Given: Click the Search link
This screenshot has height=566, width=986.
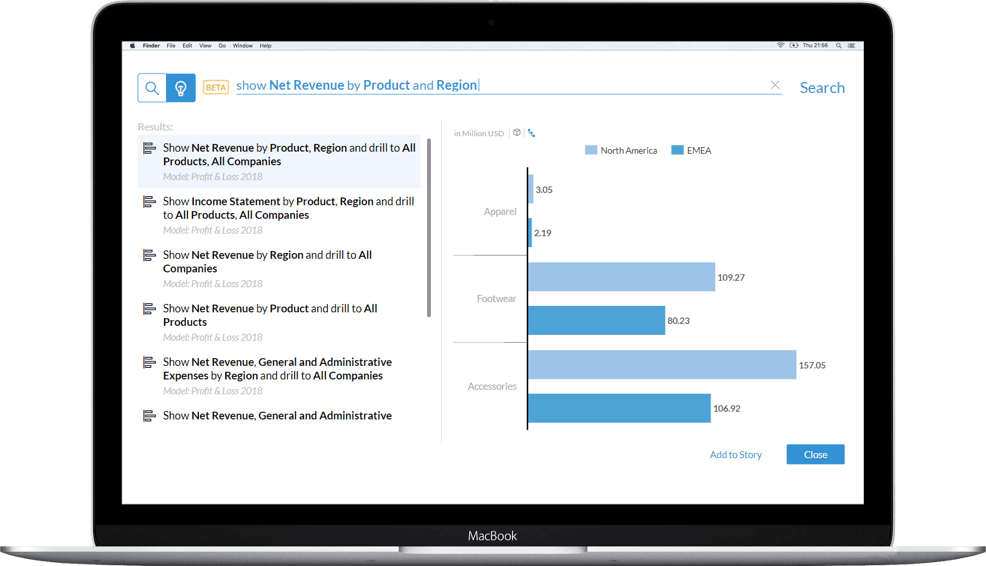Looking at the screenshot, I should click(x=822, y=88).
